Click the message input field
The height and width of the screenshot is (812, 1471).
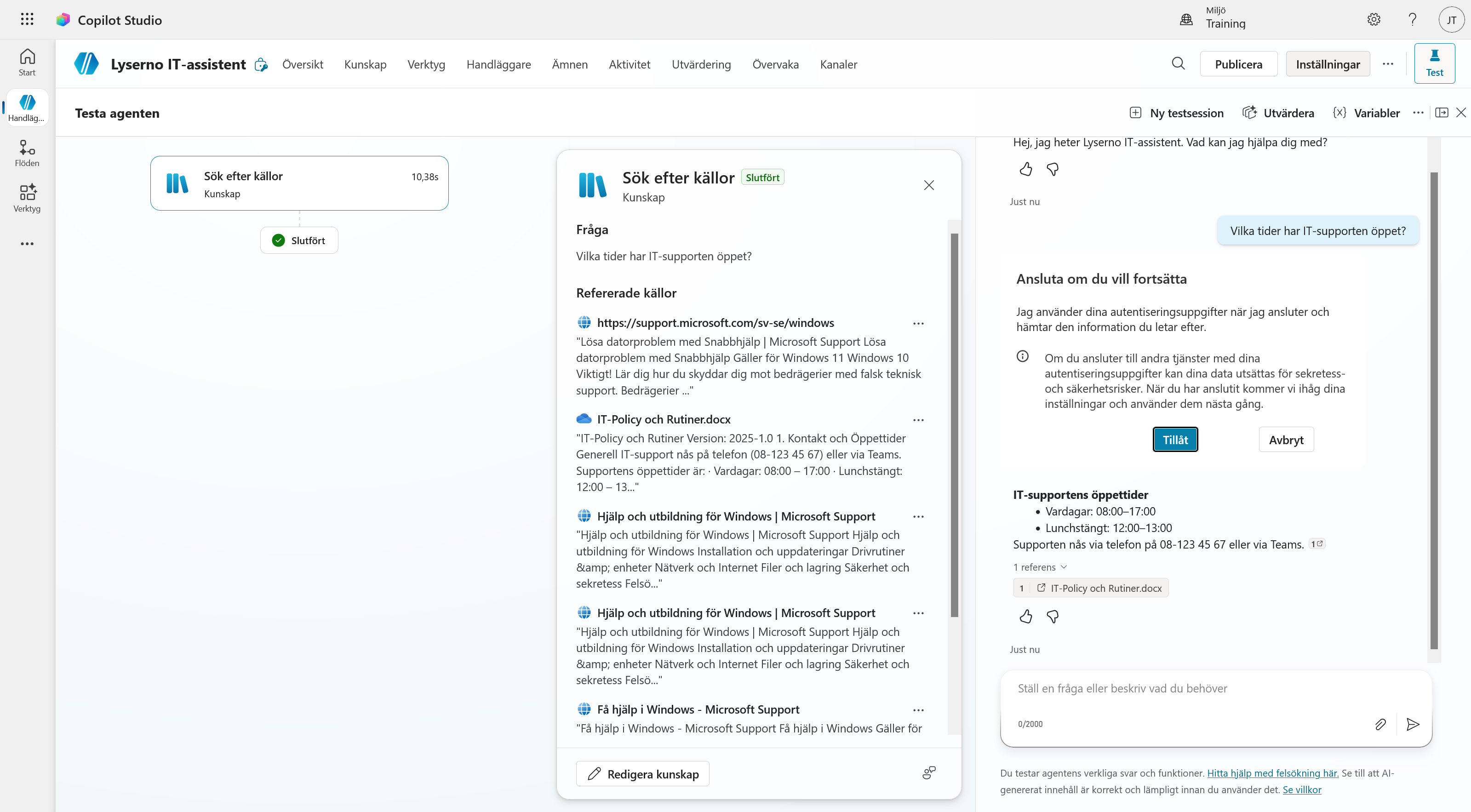click(1216, 689)
